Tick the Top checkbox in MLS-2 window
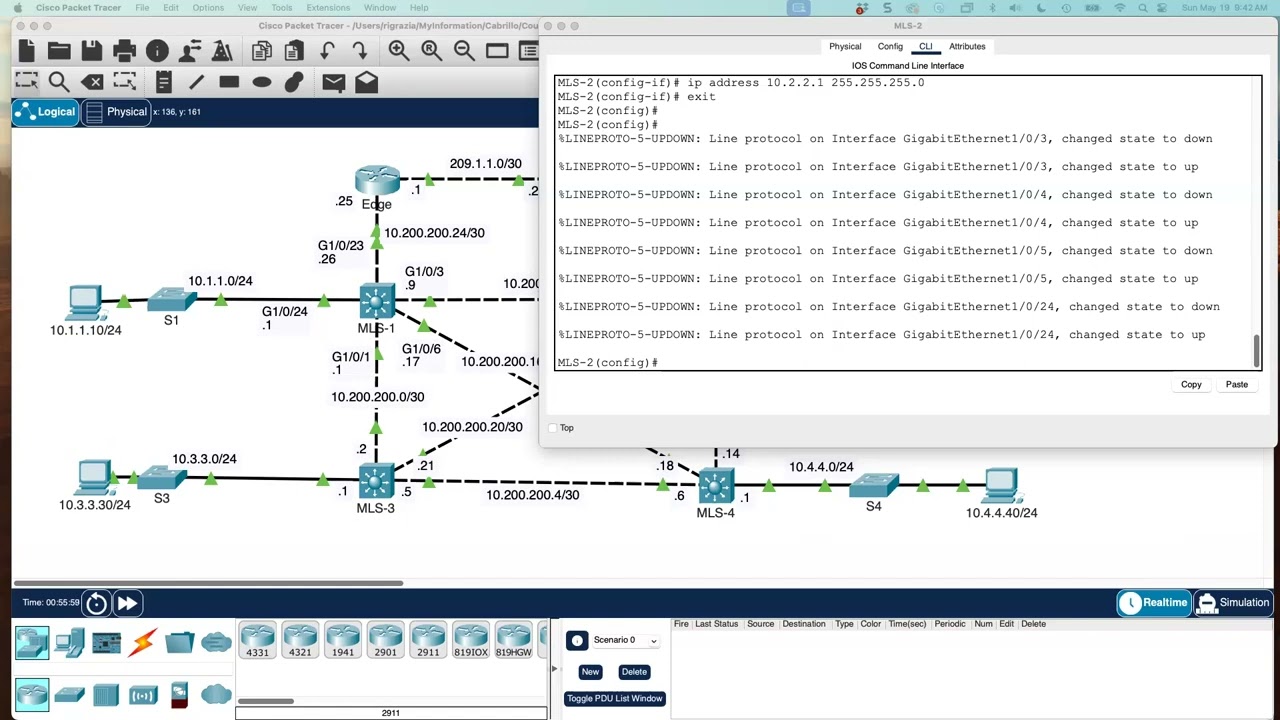This screenshot has width=1280, height=720. pos(552,428)
